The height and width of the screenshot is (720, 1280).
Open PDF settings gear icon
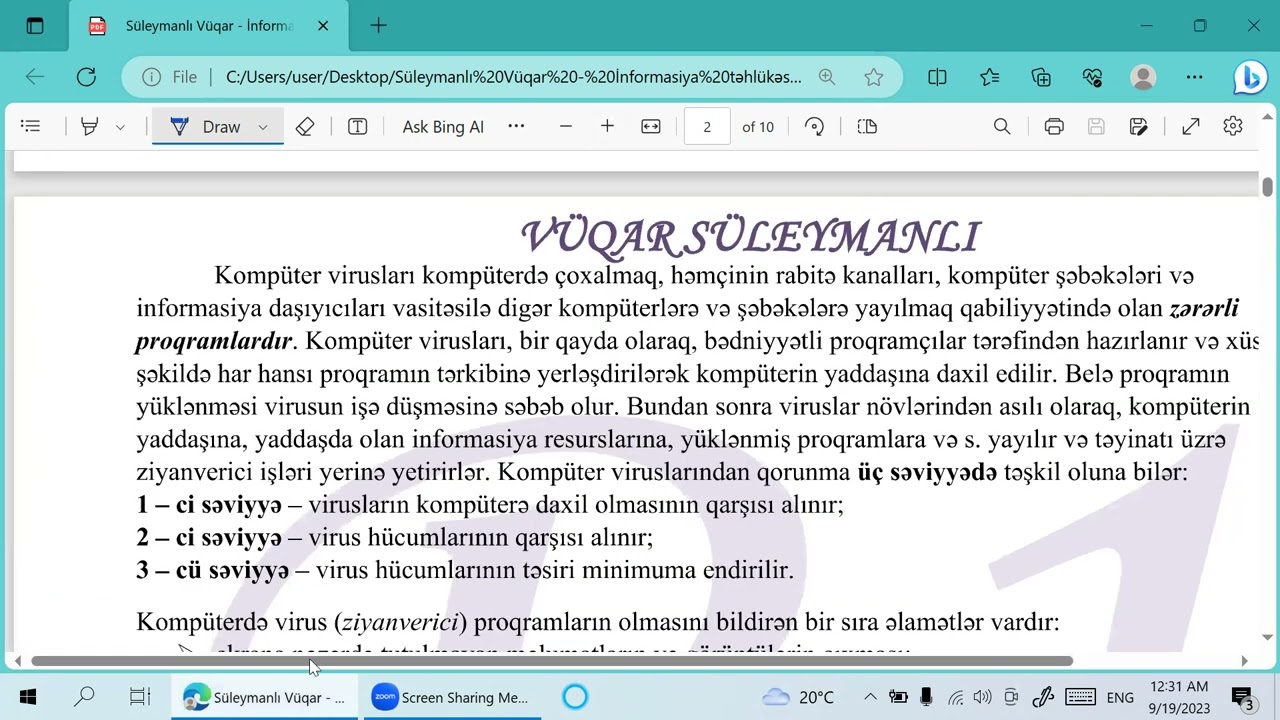[x=1232, y=126]
